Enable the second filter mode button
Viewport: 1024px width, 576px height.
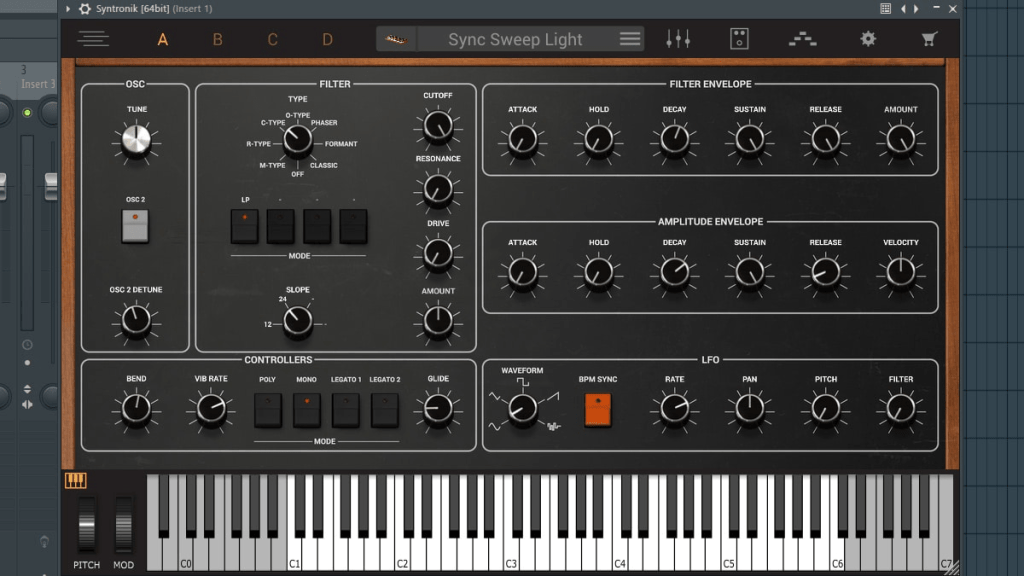pos(281,226)
